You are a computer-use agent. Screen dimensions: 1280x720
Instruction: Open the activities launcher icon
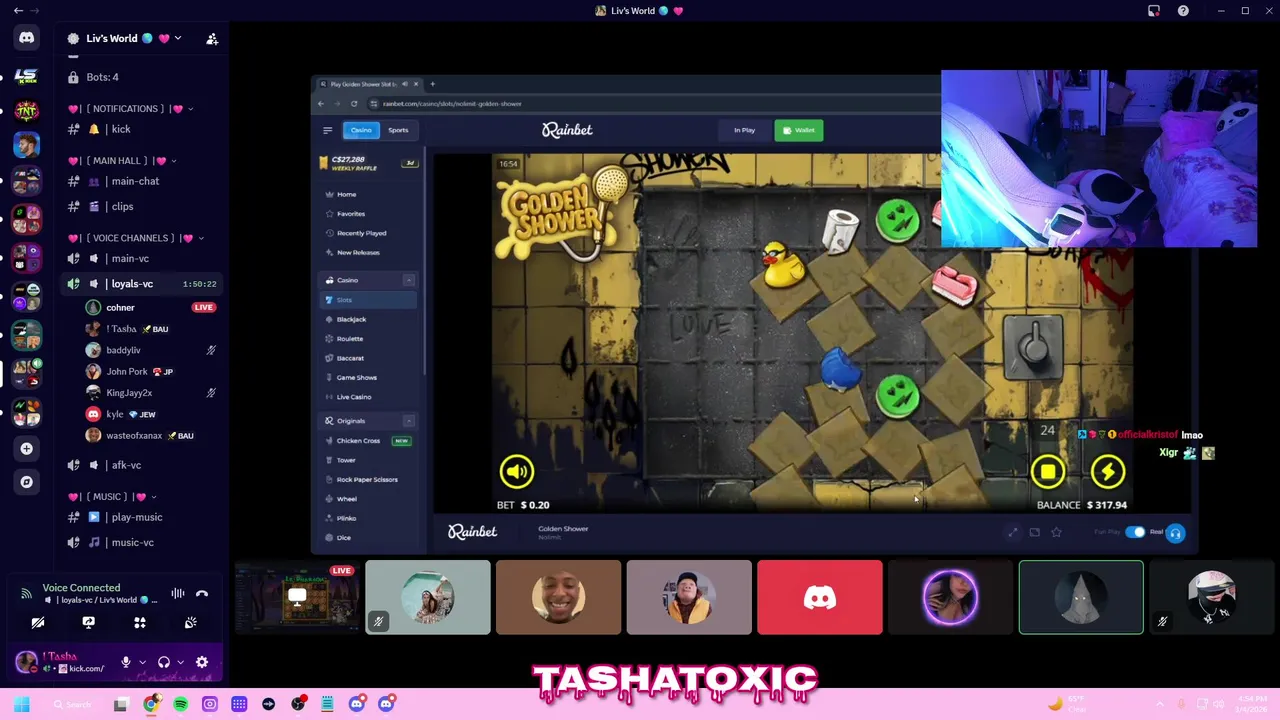click(140, 622)
